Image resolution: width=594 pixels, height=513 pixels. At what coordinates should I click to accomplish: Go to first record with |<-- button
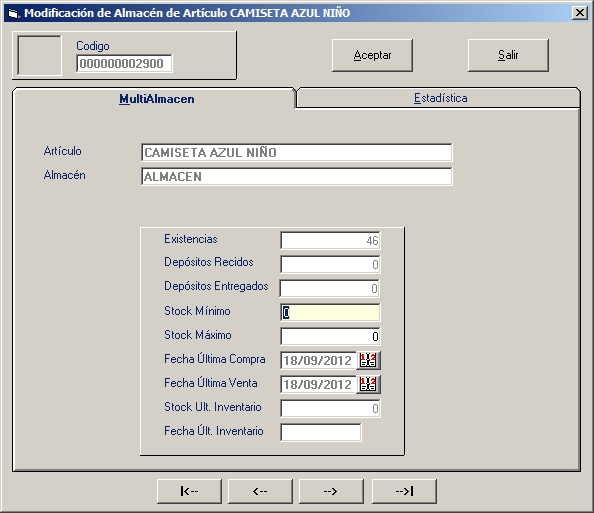[x=189, y=491]
